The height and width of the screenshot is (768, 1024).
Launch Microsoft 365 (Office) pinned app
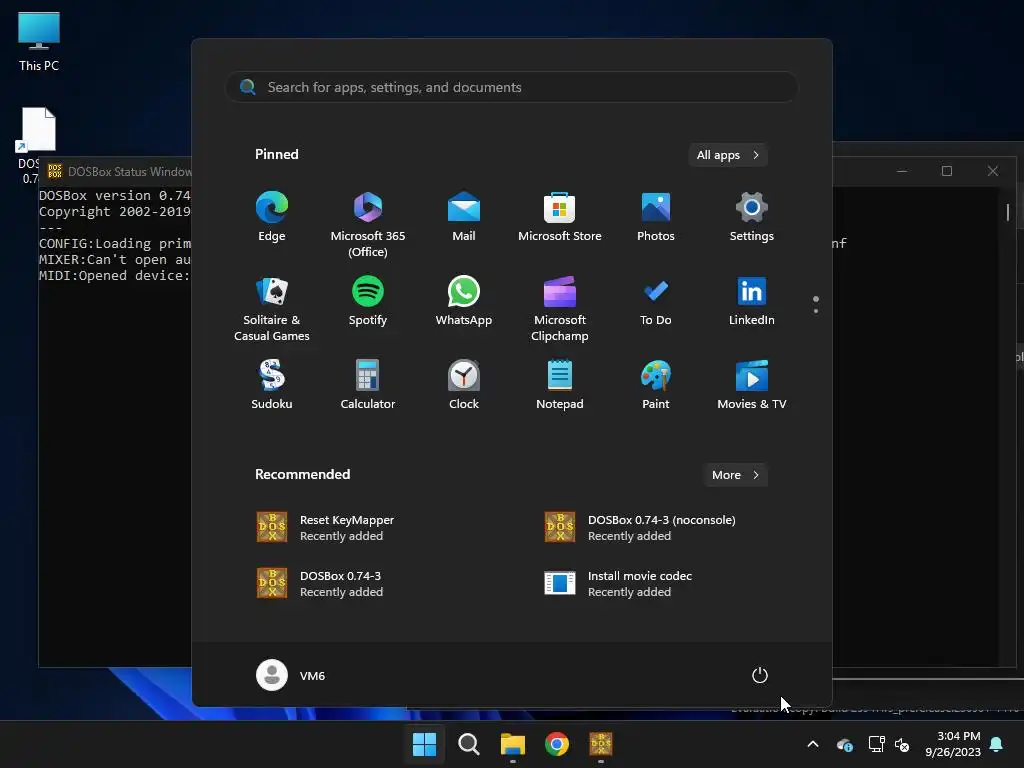(368, 224)
